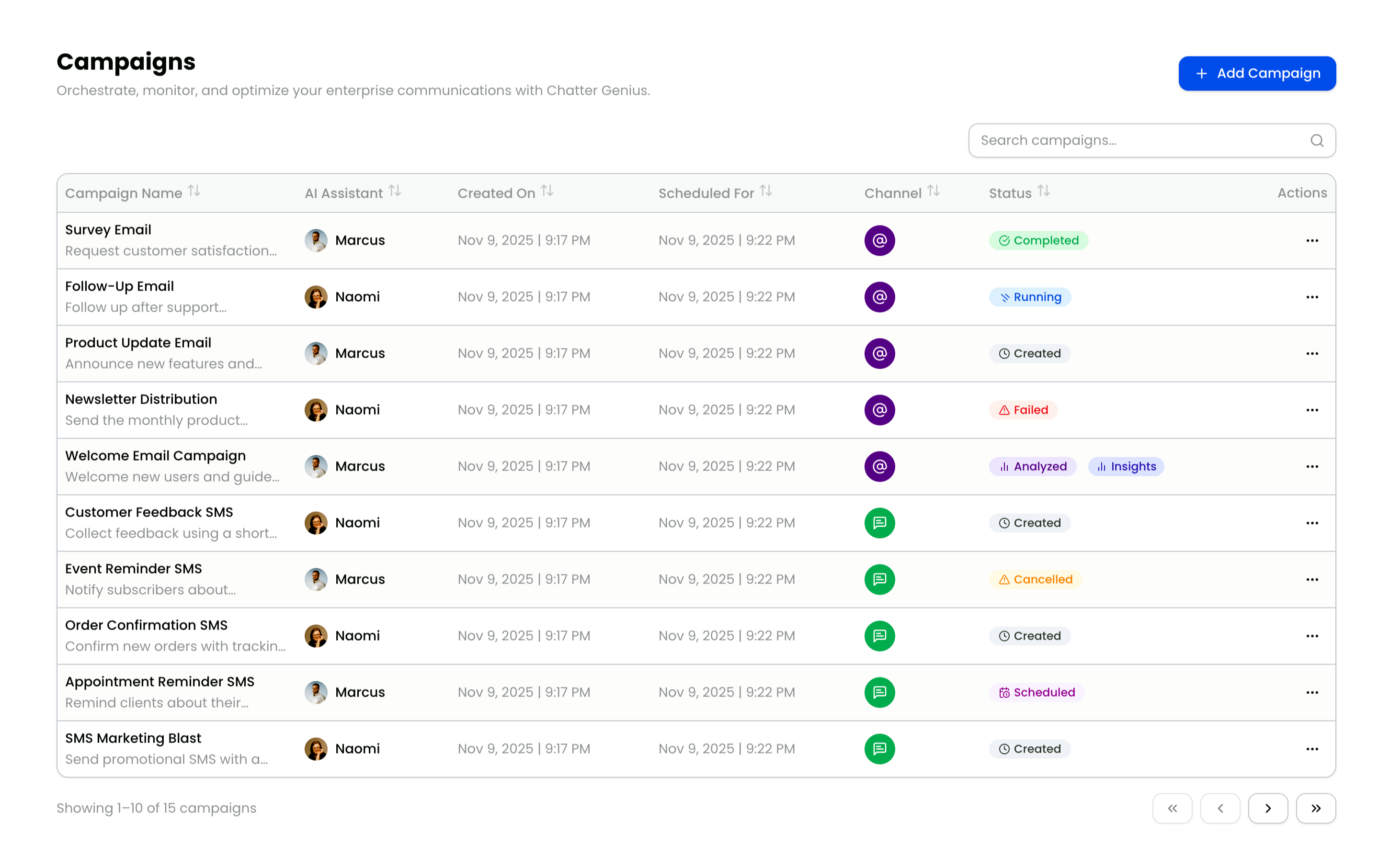Open the actions menu for Event Reminder SMS
Viewport: 1390px width, 868px height.
[1312, 579]
